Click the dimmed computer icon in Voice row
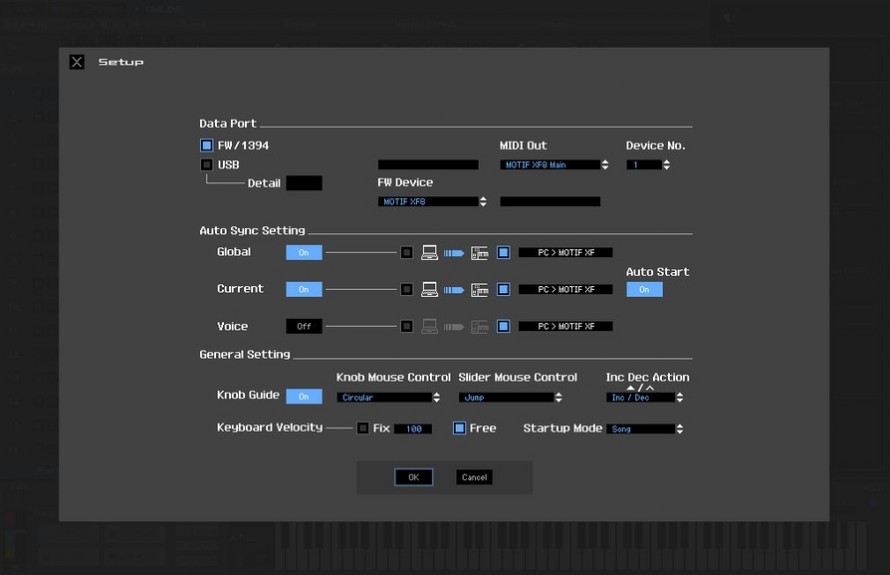This screenshot has width=890, height=575. pyautogui.click(x=429, y=326)
